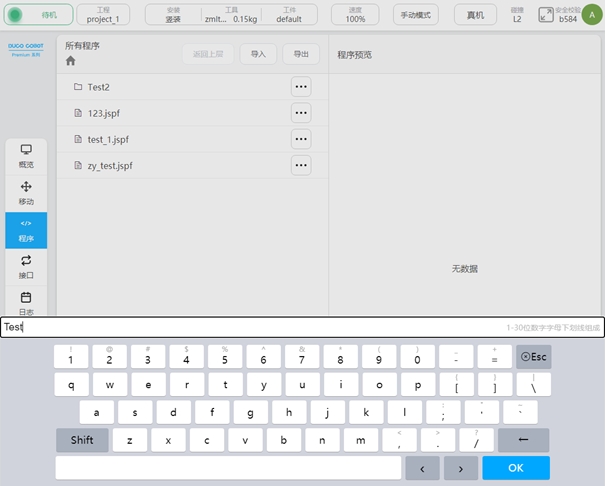
Task: Open the test_1.jspf program file
Action: pos(108,139)
